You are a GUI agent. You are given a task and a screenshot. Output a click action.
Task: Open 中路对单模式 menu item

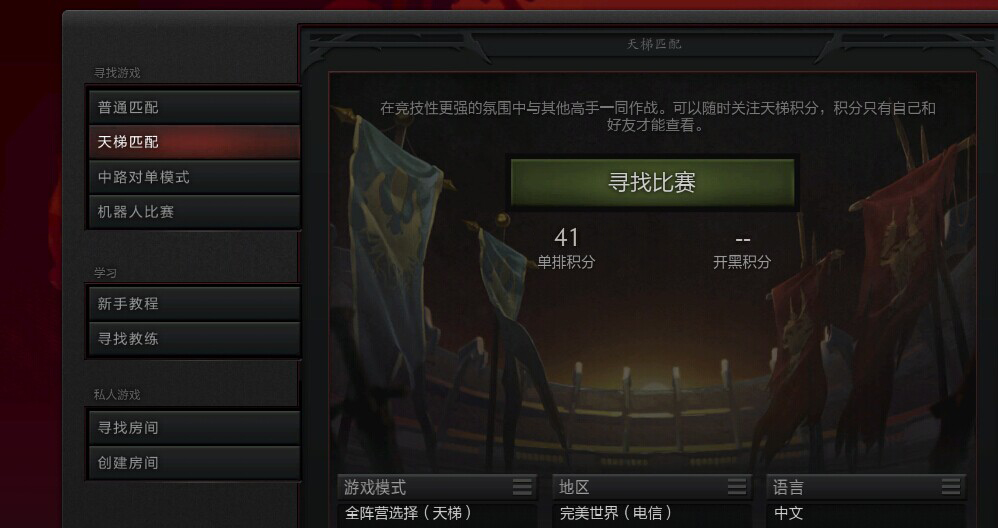click(x=194, y=177)
